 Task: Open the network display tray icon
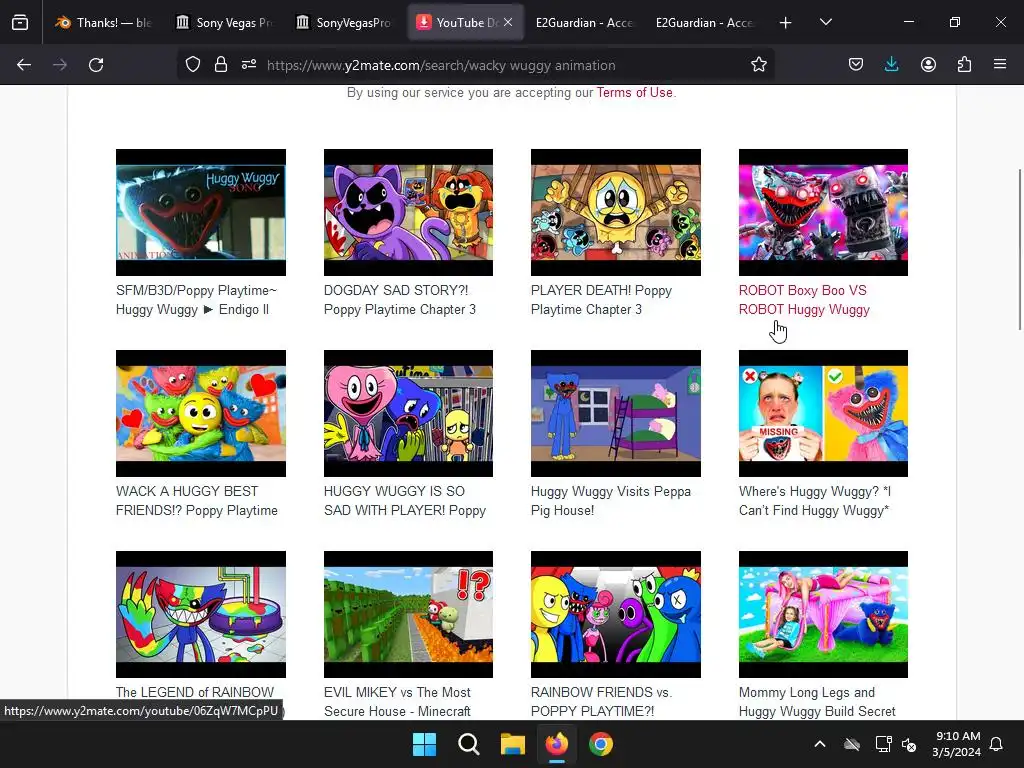point(883,744)
